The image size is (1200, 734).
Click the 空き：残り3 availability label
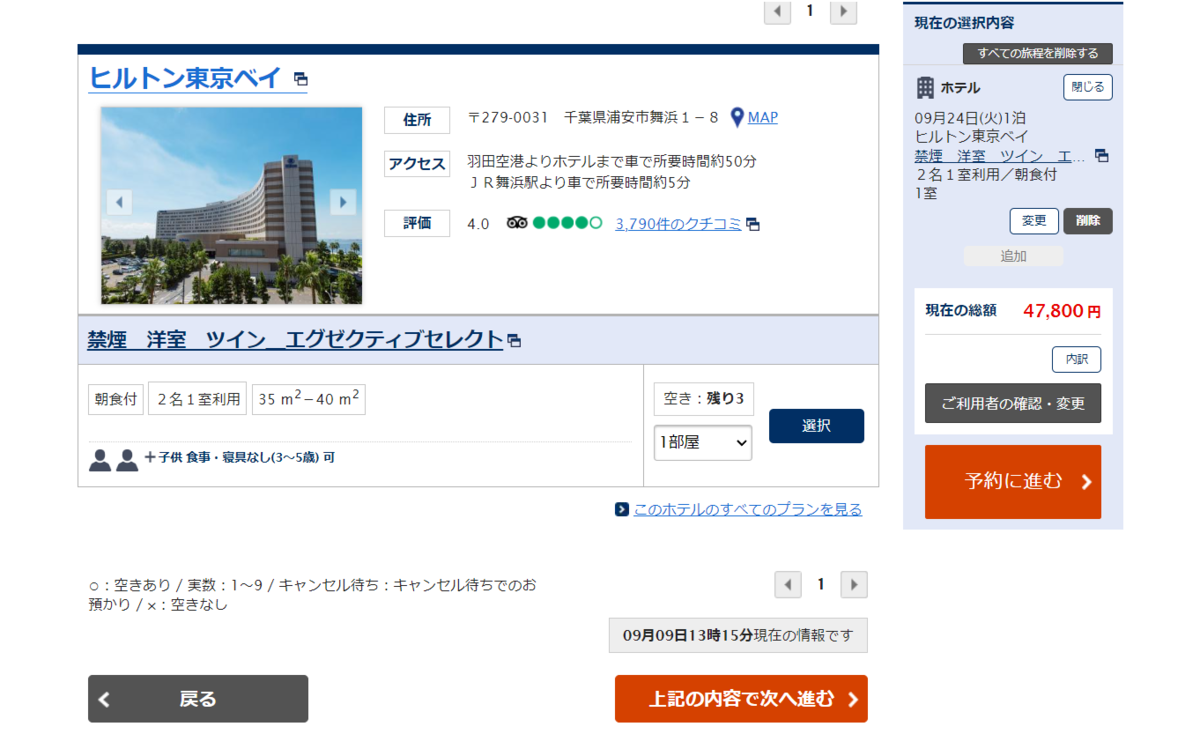pos(704,398)
